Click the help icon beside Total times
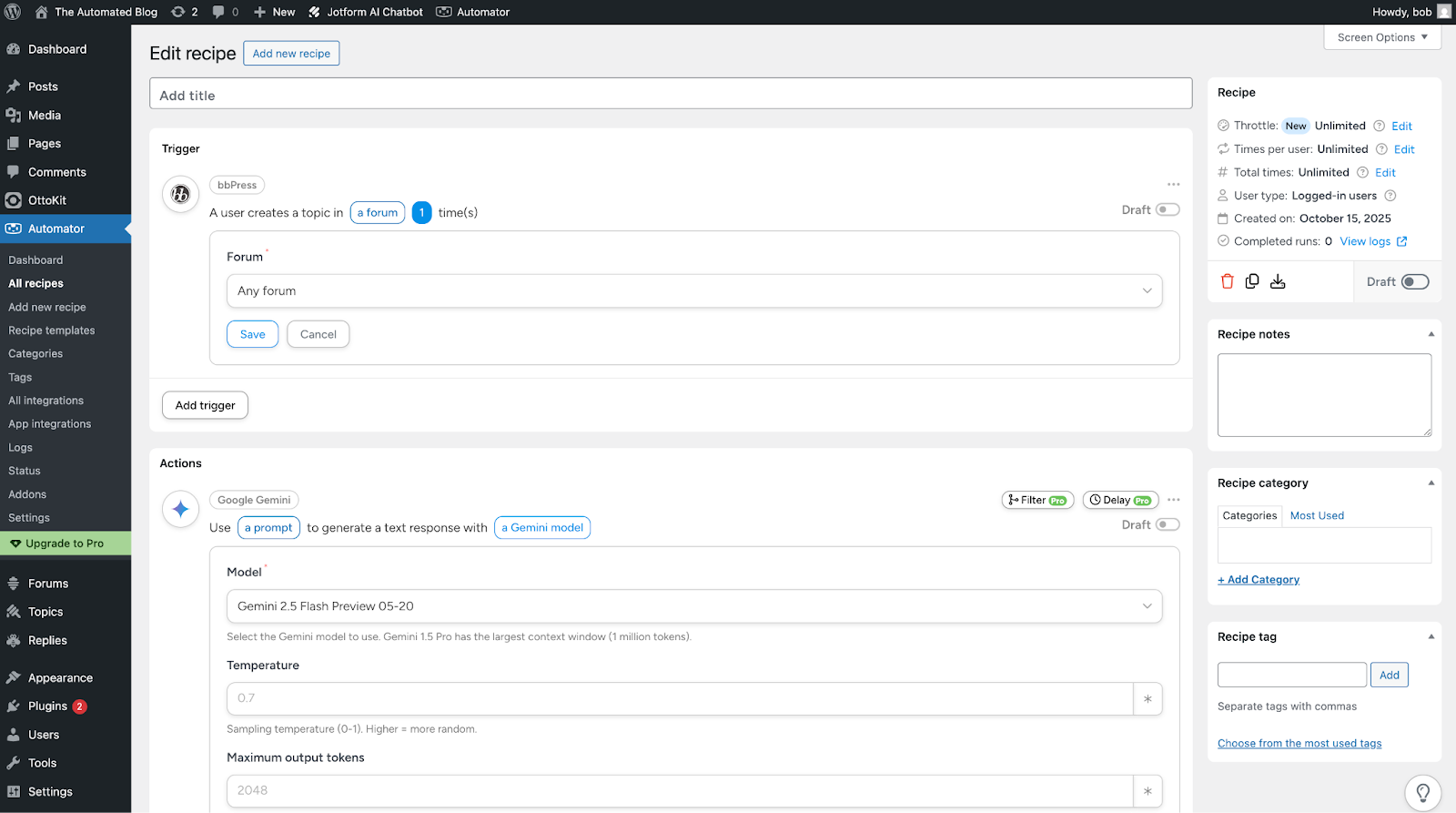This screenshot has height=813, width=1456. [1362, 172]
